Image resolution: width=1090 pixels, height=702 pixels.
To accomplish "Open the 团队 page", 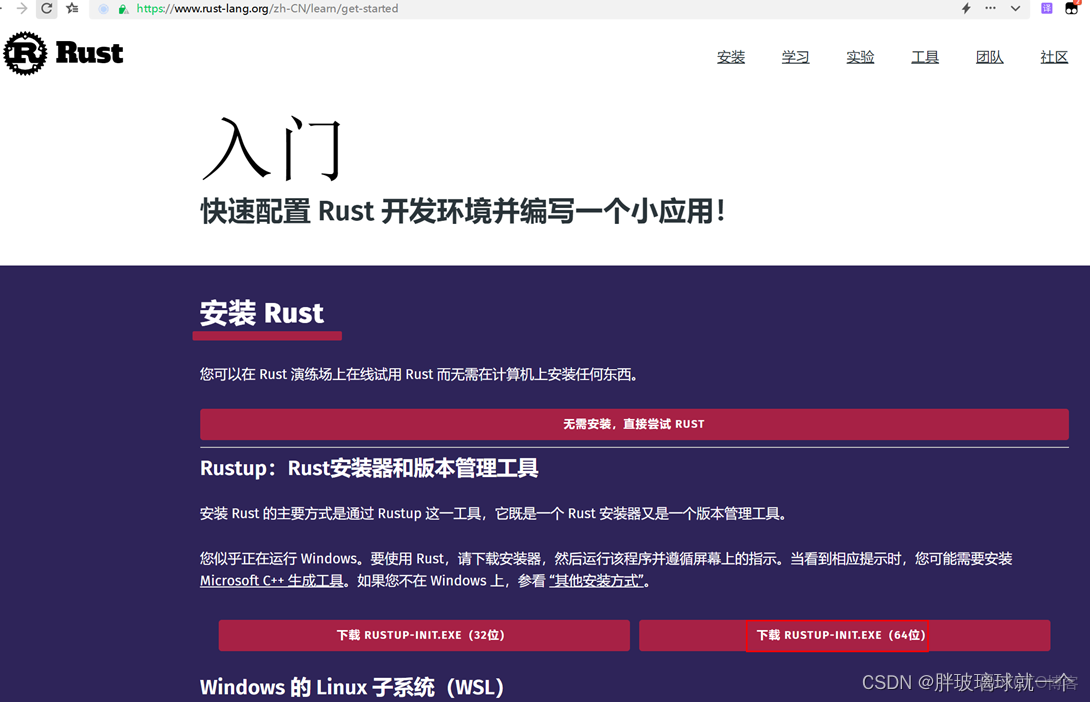I will click(x=989, y=57).
